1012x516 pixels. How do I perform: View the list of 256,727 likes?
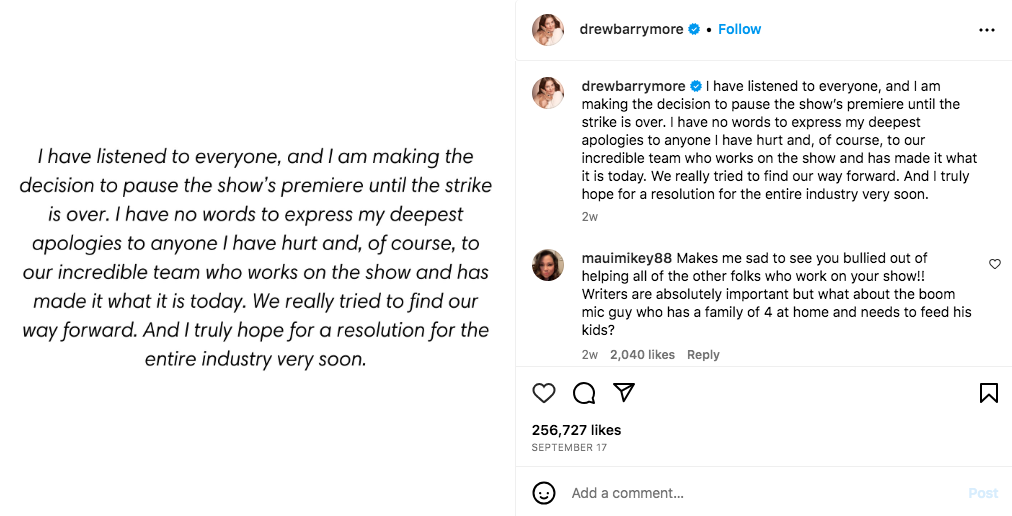pyautogui.click(x=576, y=430)
